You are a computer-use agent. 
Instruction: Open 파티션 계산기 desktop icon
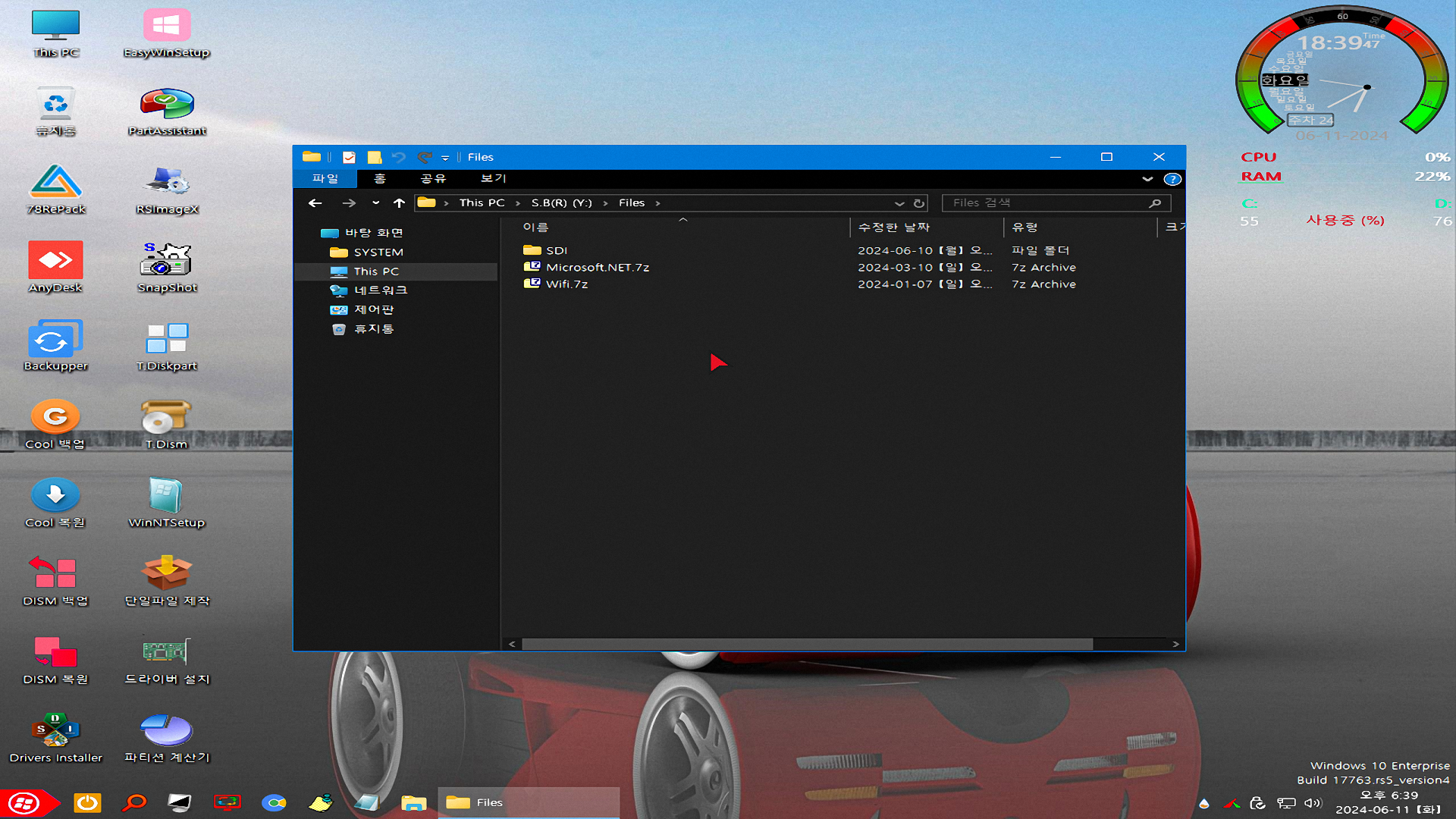click(x=167, y=737)
